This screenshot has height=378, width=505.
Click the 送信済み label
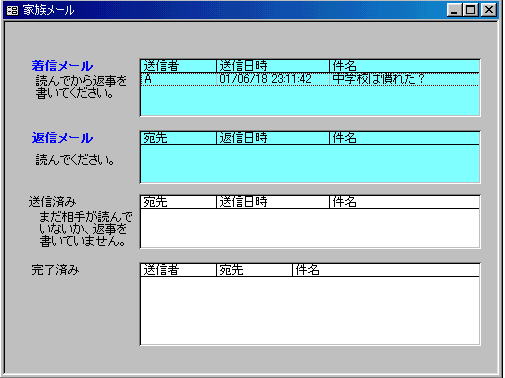point(53,202)
